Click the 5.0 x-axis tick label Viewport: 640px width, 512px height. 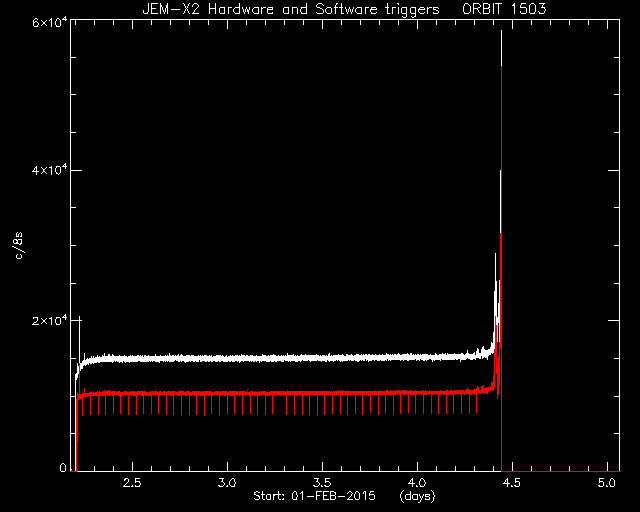pos(607,483)
